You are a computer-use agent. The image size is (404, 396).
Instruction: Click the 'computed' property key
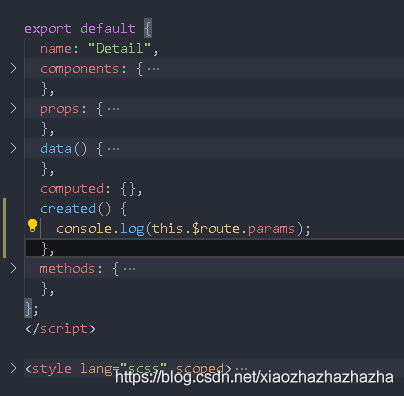[72, 189]
